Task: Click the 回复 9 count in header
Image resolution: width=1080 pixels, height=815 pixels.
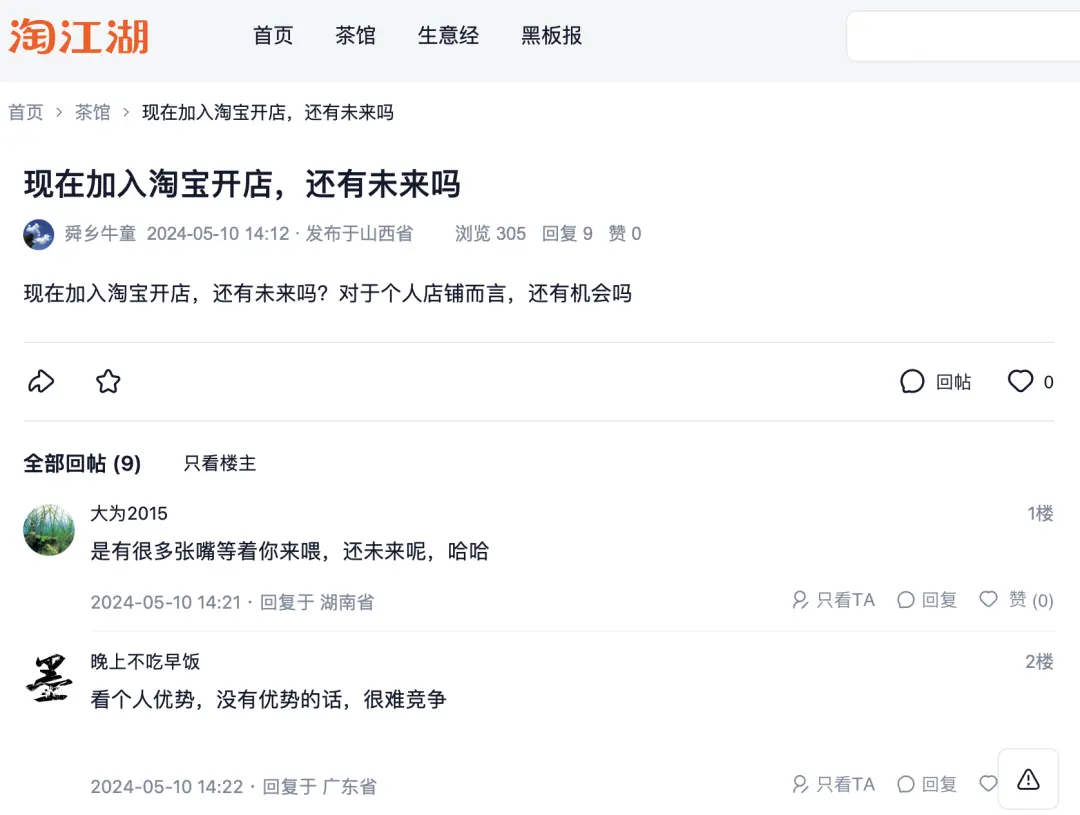Action: coord(567,234)
